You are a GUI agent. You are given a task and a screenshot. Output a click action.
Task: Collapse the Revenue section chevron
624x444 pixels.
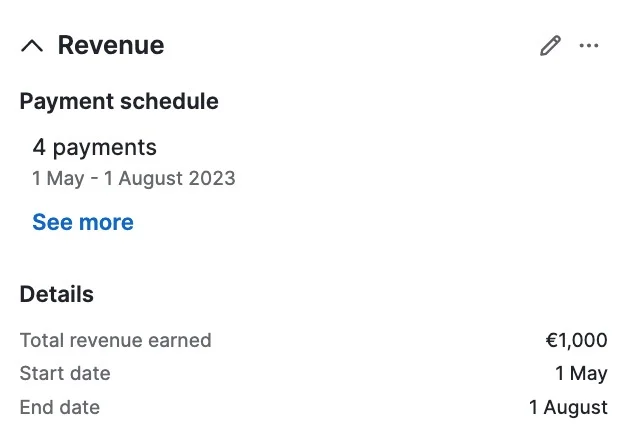tap(32, 46)
